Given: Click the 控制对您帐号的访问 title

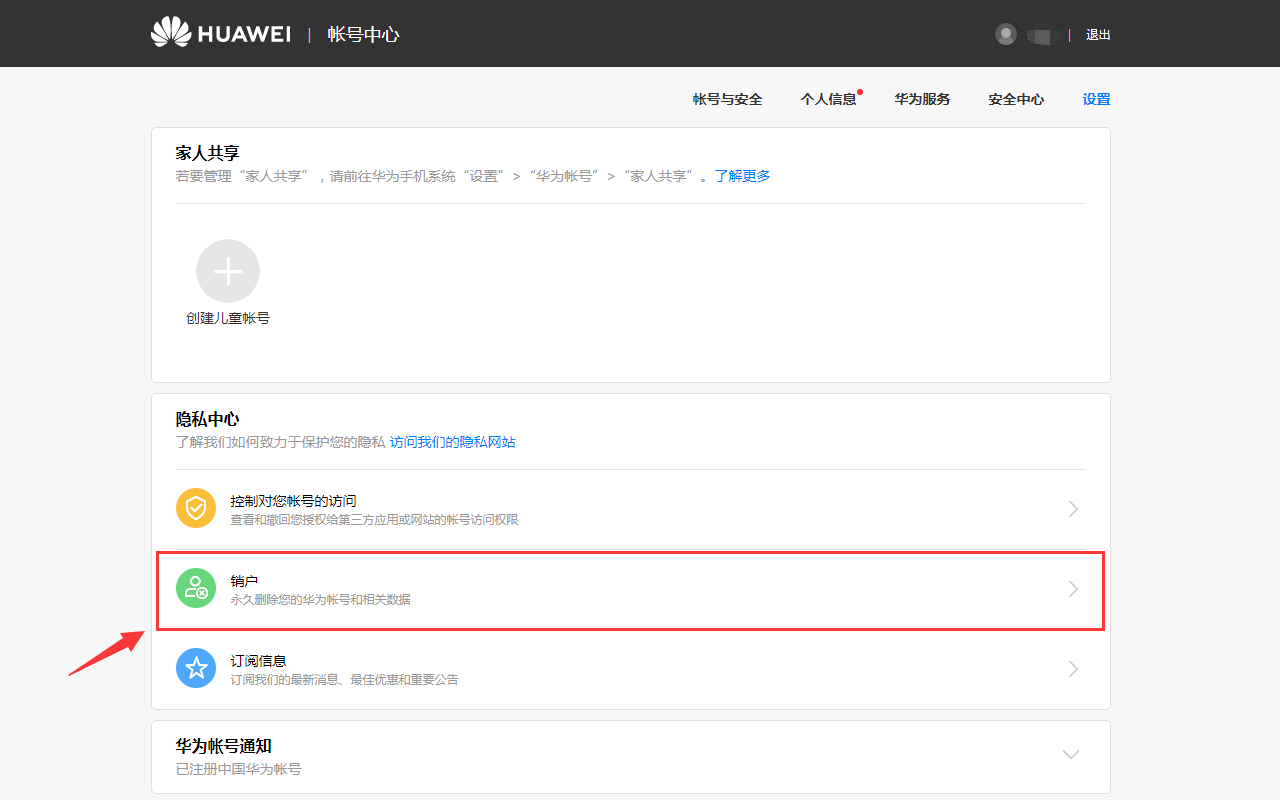Looking at the screenshot, I should click(x=293, y=501).
